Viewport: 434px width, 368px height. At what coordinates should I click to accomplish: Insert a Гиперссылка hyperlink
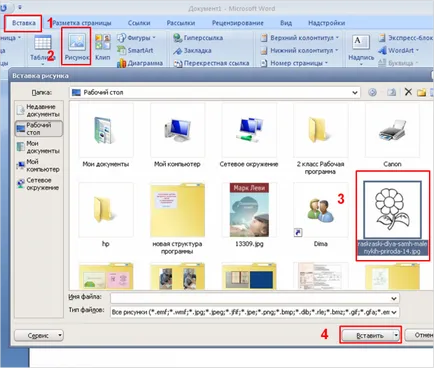pyautogui.click(x=198, y=38)
